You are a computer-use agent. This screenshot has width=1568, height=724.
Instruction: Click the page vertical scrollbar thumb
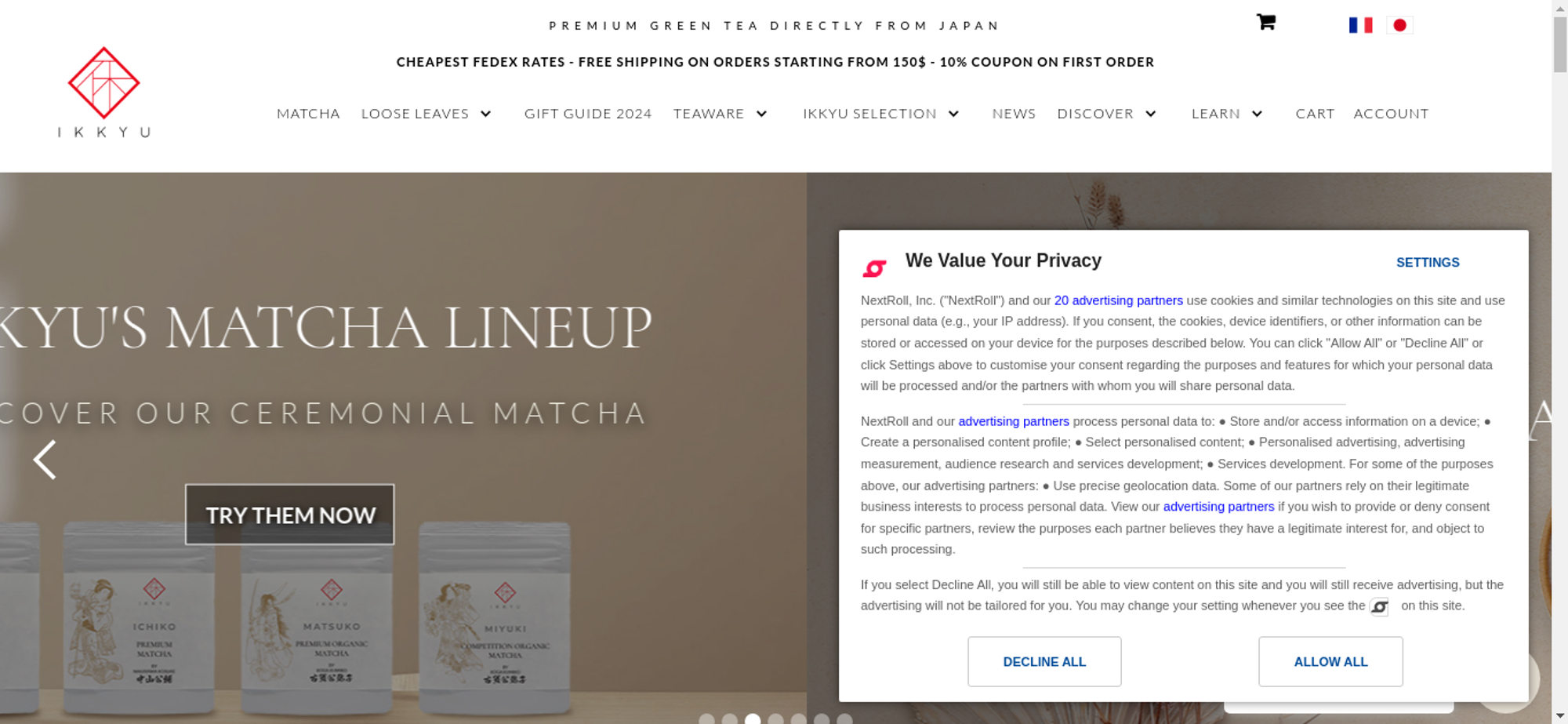click(x=1560, y=43)
